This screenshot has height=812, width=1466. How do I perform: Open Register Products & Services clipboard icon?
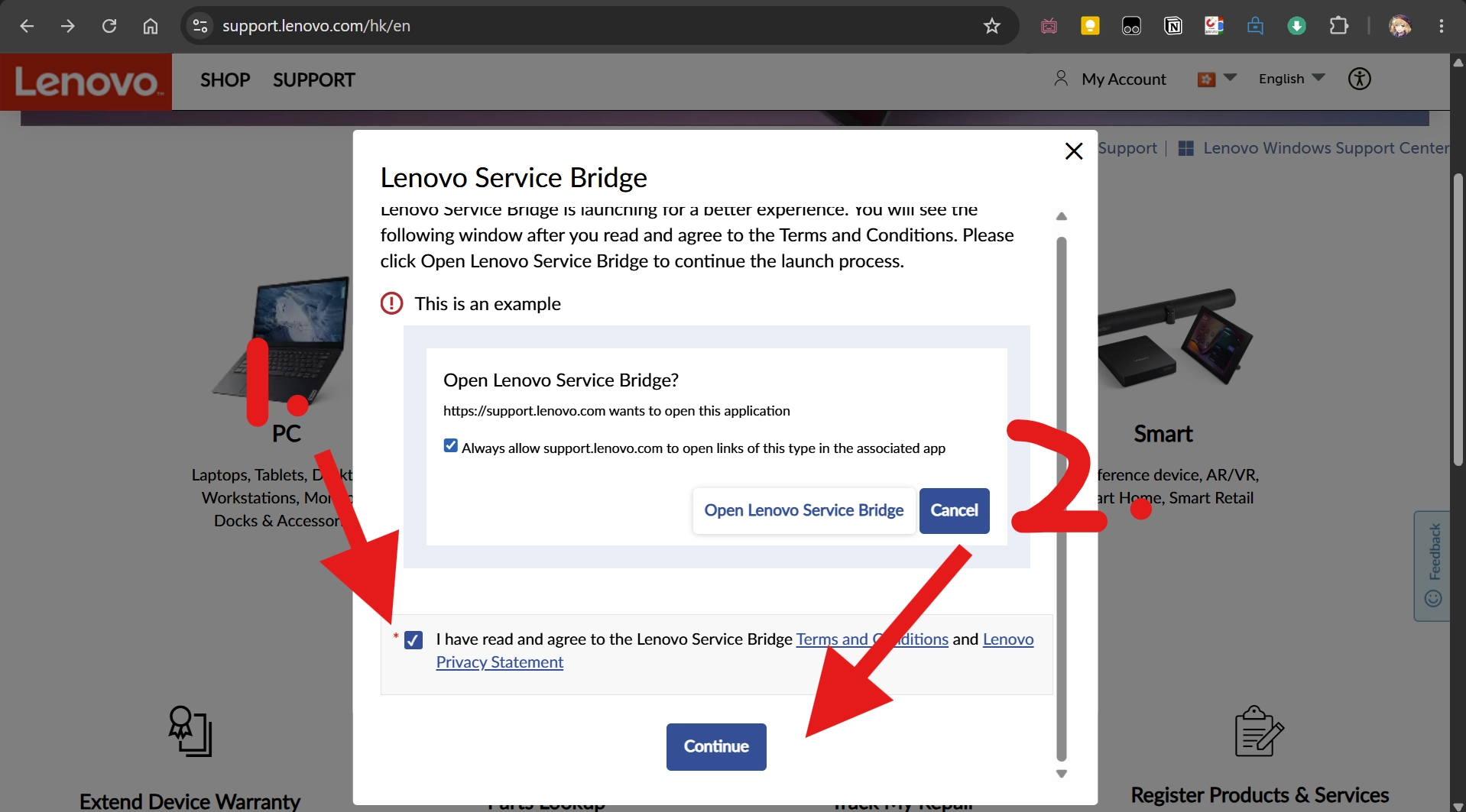pyautogui.click(x=1259, y=731)
